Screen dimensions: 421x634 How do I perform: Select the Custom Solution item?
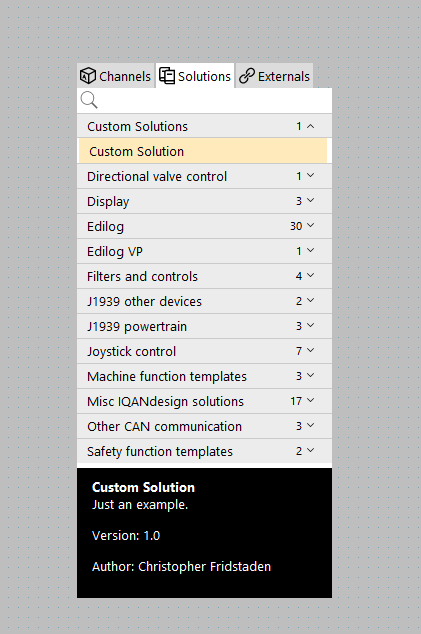click(203, 151)
